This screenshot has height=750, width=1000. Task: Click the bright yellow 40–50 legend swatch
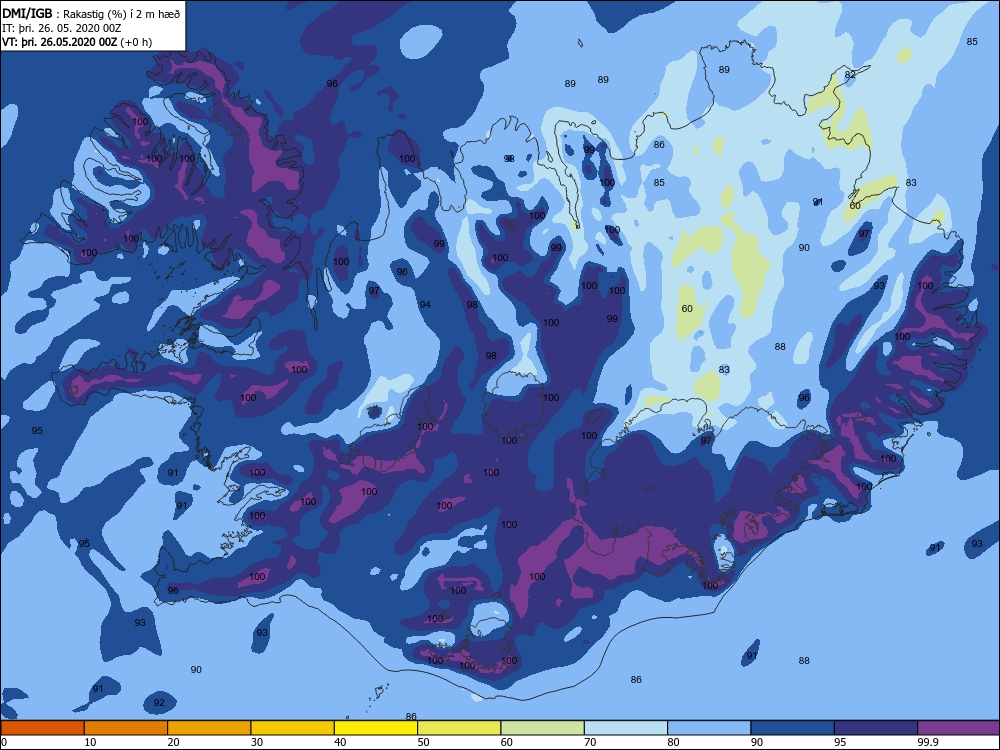tap(376, 728)
